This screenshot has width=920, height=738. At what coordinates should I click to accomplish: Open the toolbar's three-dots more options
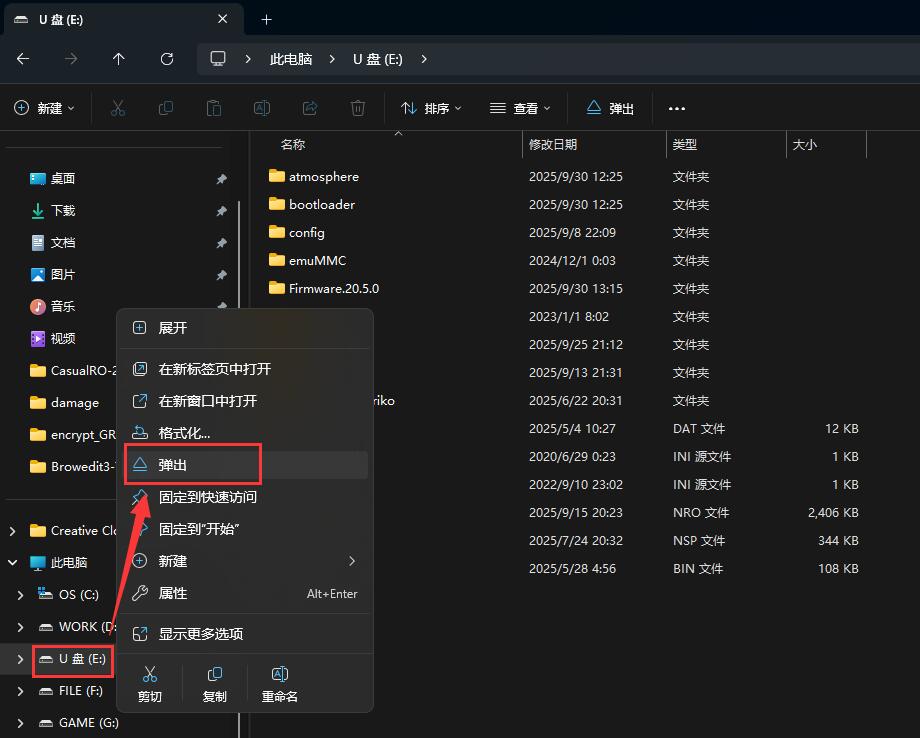(677, 108)
